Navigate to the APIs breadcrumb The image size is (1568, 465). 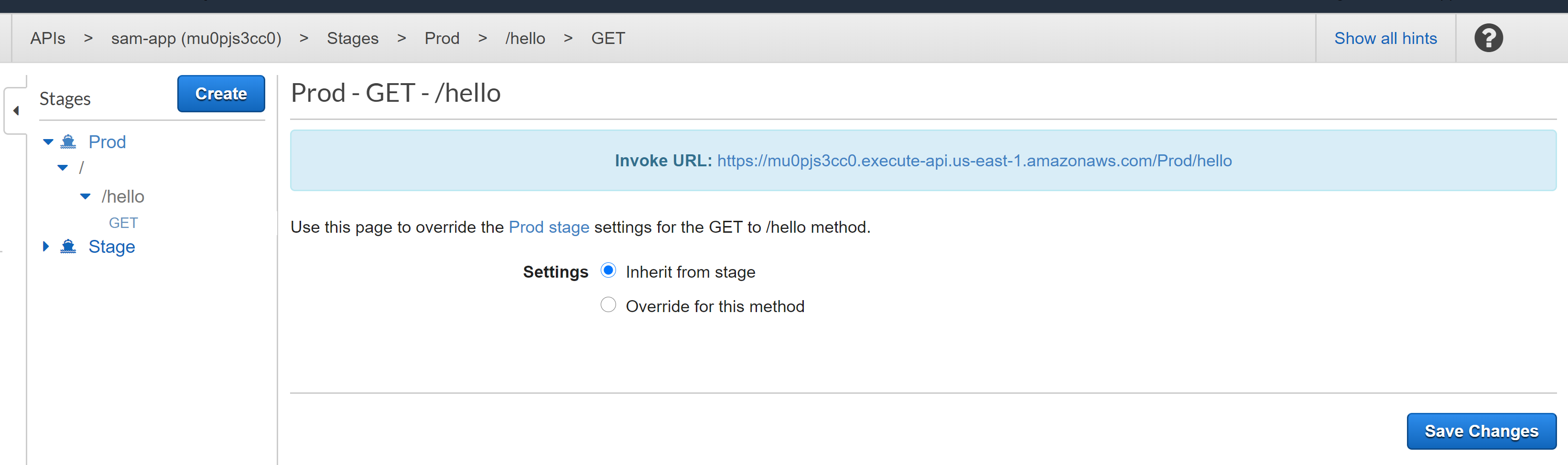(x=48, y=38)
